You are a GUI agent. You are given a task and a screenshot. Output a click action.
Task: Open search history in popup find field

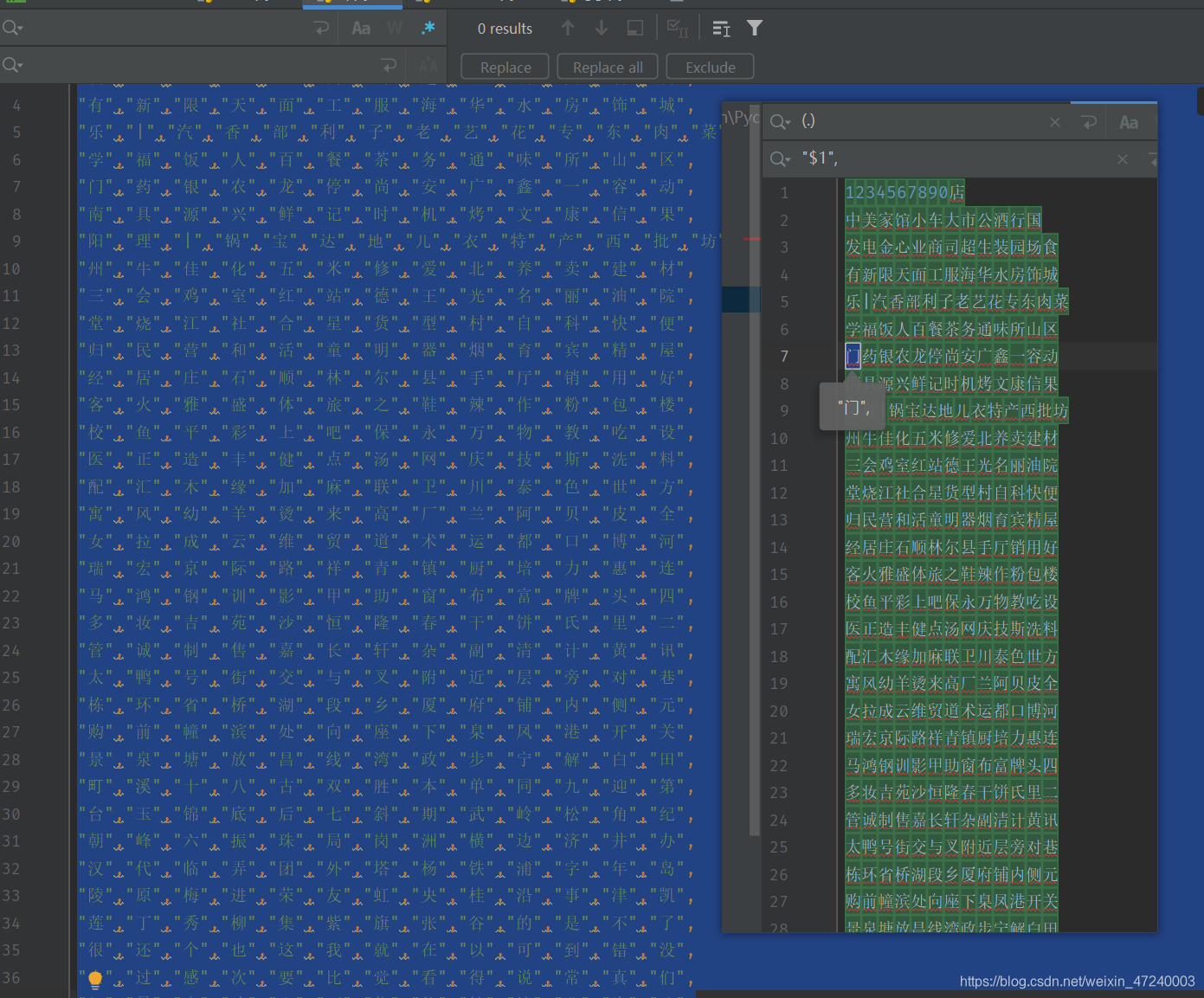[x=780, y=122]
